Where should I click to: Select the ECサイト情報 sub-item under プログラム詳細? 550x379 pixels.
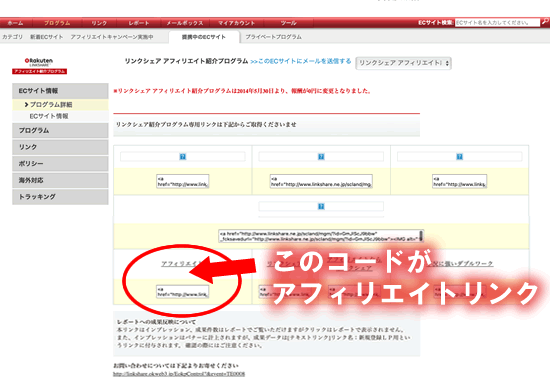click(60, 116)
